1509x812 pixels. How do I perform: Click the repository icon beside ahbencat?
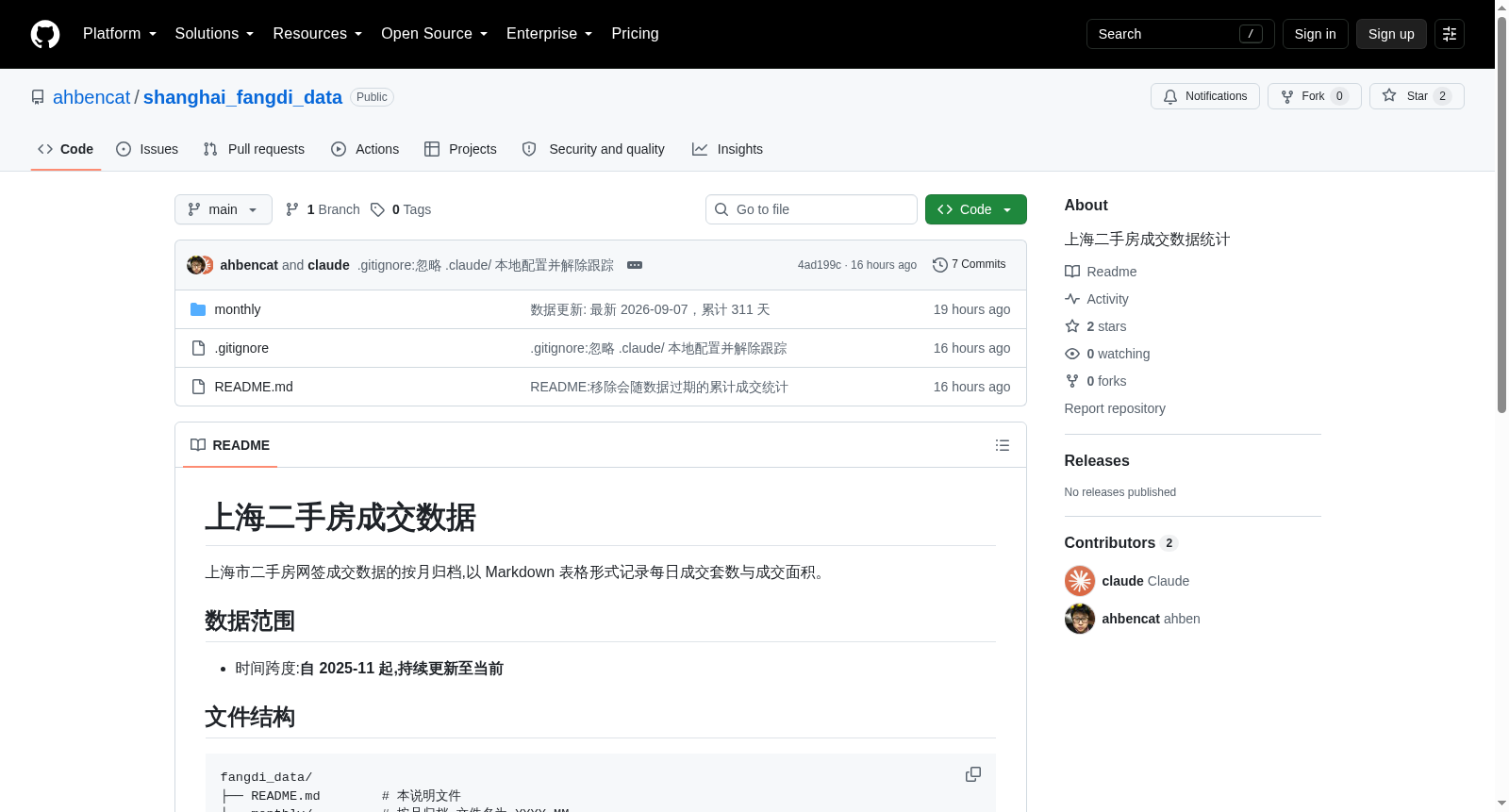tap(38, 97)
